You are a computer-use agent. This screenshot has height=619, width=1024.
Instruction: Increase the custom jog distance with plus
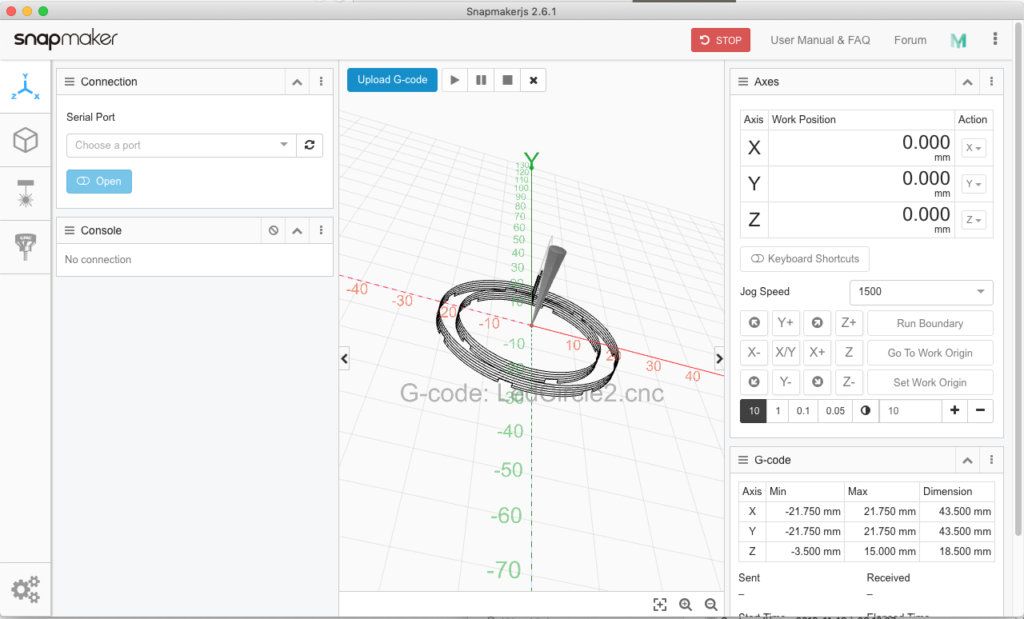[954, 411]
